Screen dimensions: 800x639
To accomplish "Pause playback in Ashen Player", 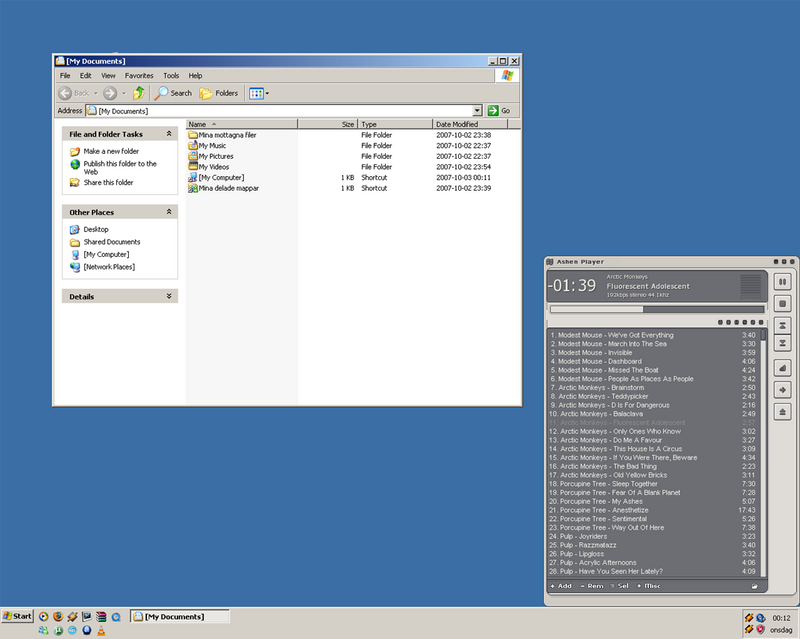I will [x=782, y=281].
